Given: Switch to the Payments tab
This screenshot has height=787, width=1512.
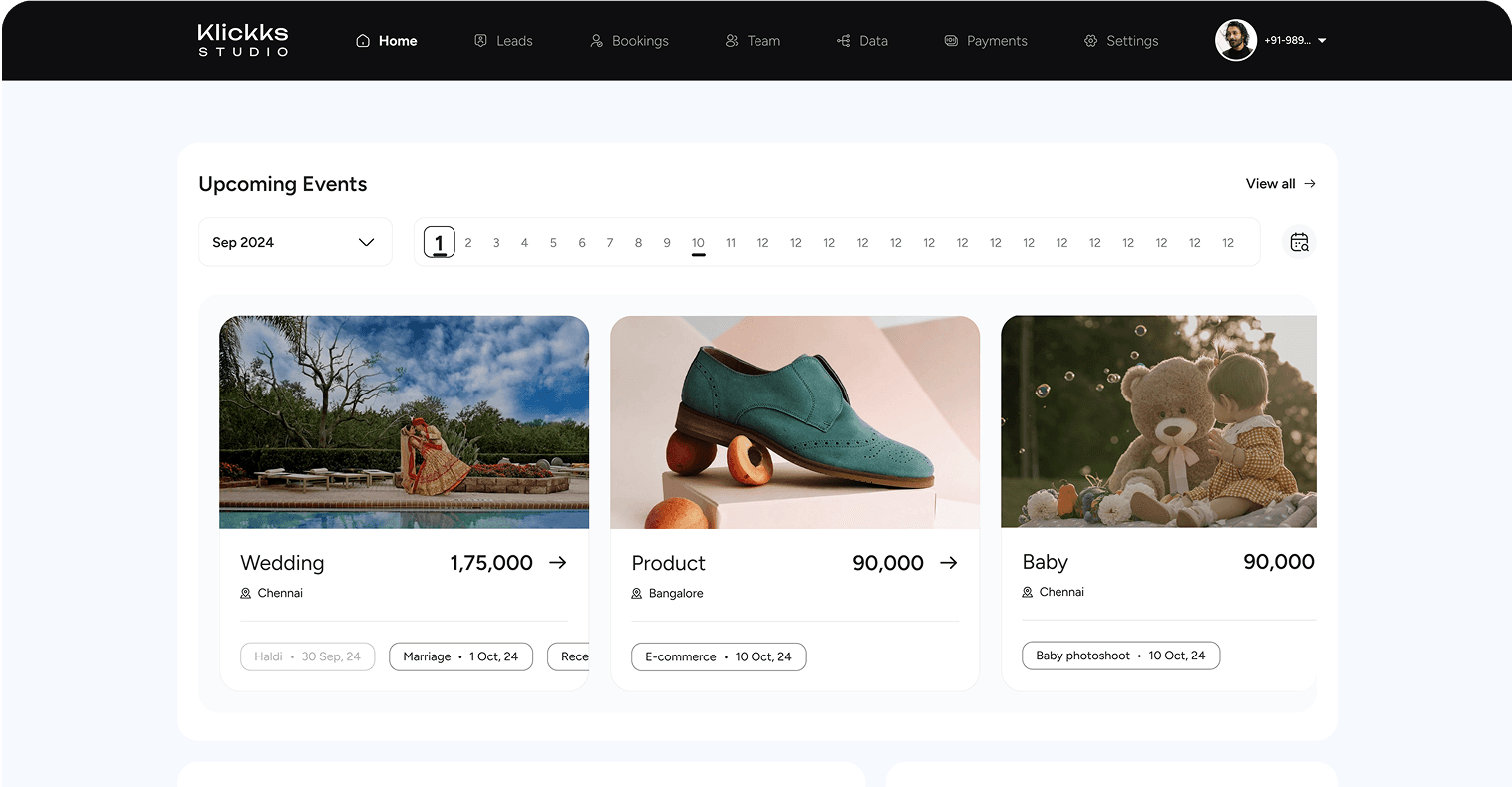Looking at the screenshot, I should pos(985,41).
